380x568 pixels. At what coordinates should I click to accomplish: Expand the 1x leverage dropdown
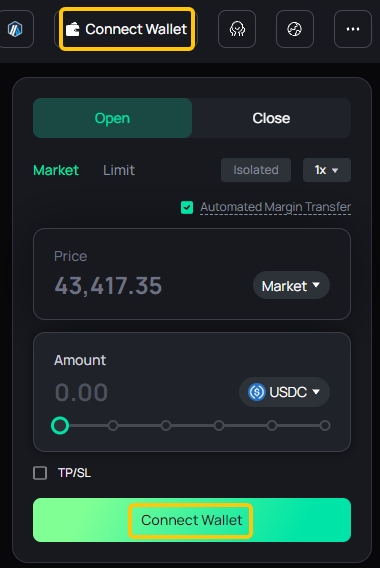tap(327, 170)
